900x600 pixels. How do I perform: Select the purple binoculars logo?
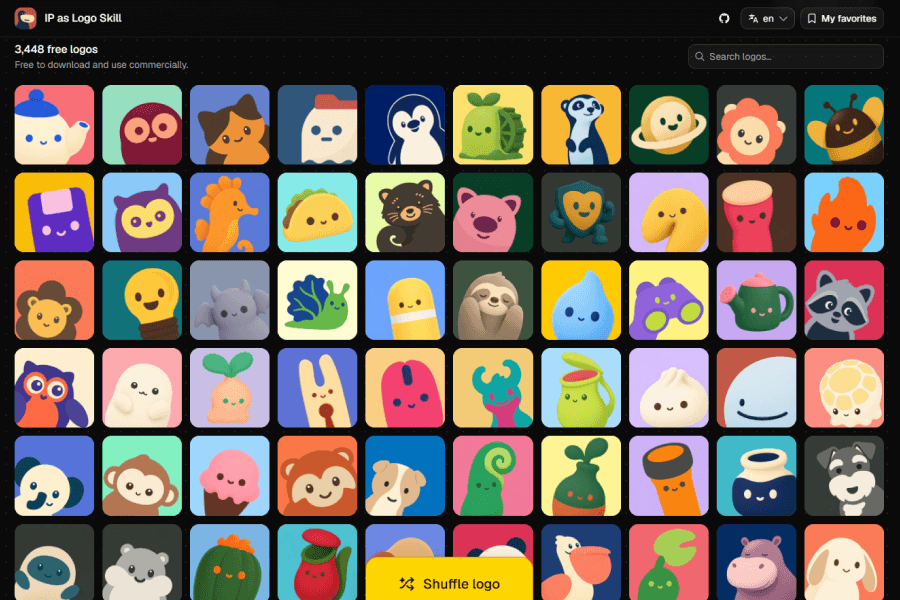(x=669, y=300)
